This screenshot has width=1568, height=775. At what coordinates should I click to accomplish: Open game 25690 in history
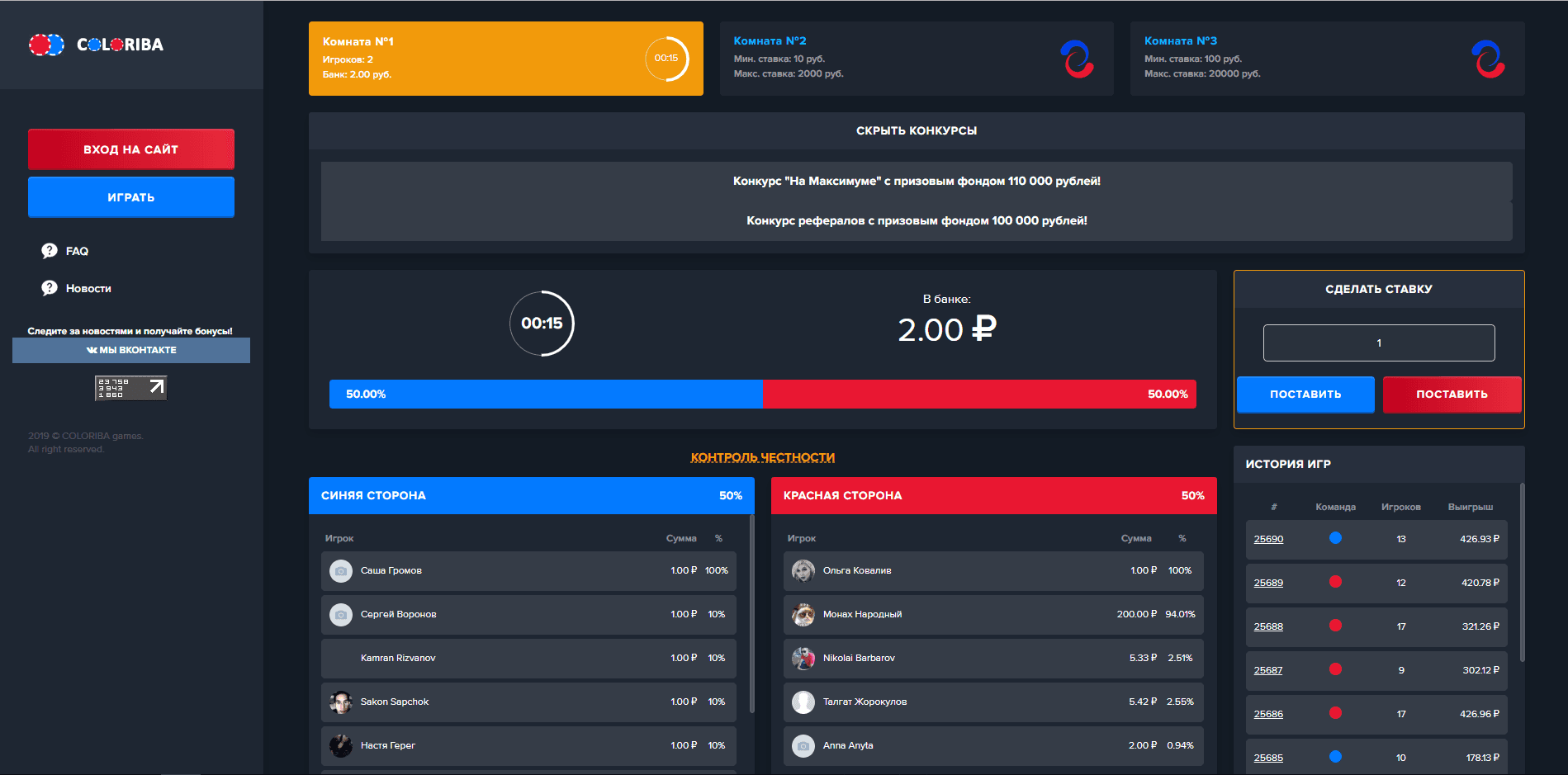point(1268,539)
